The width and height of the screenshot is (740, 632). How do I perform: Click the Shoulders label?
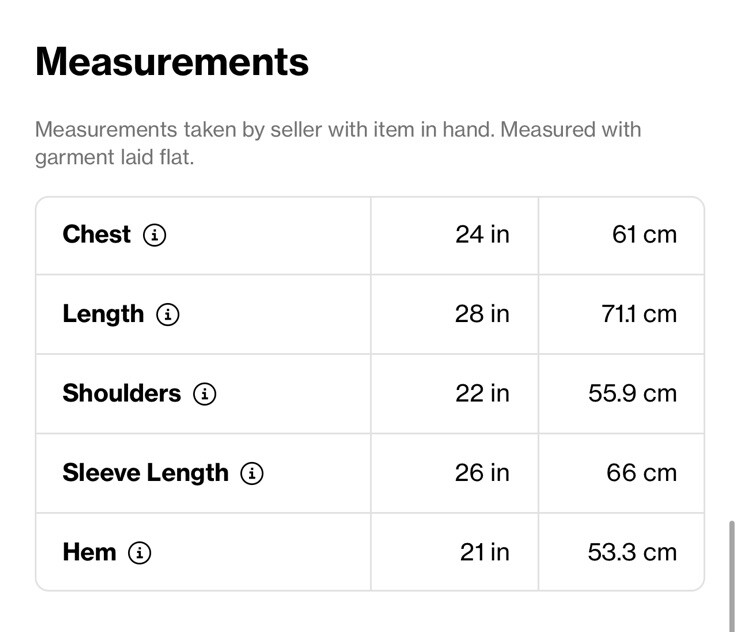(x=122, y=393)
